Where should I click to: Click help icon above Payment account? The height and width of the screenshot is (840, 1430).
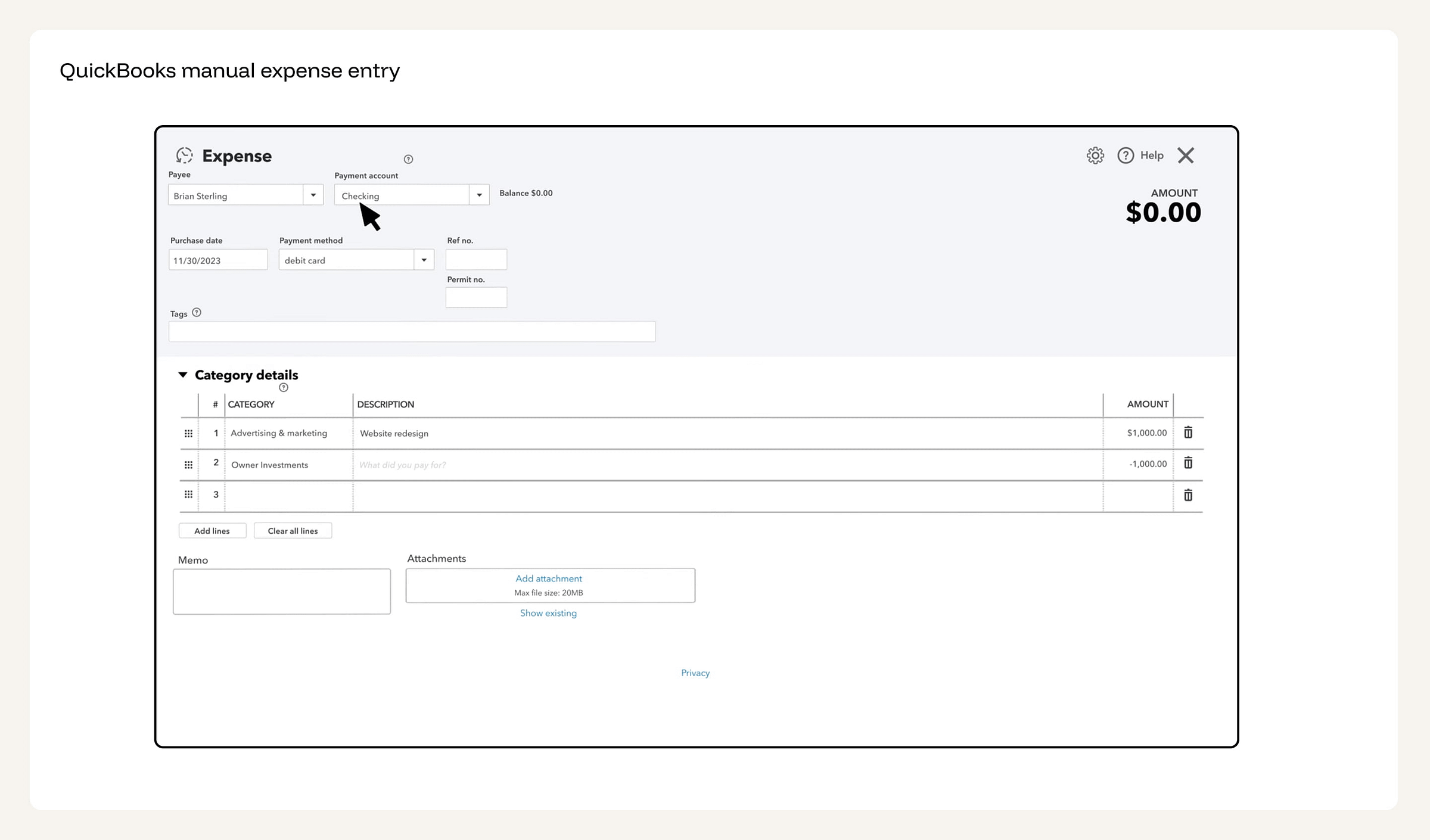(x=408, y=159)
